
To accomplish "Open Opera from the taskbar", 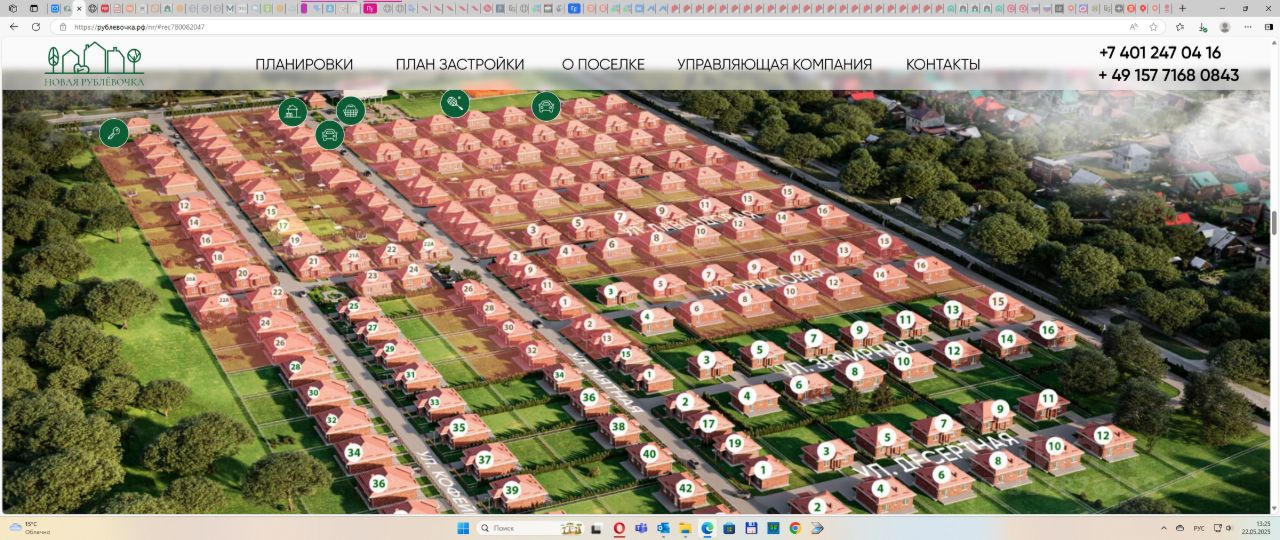I will [620, 527].
